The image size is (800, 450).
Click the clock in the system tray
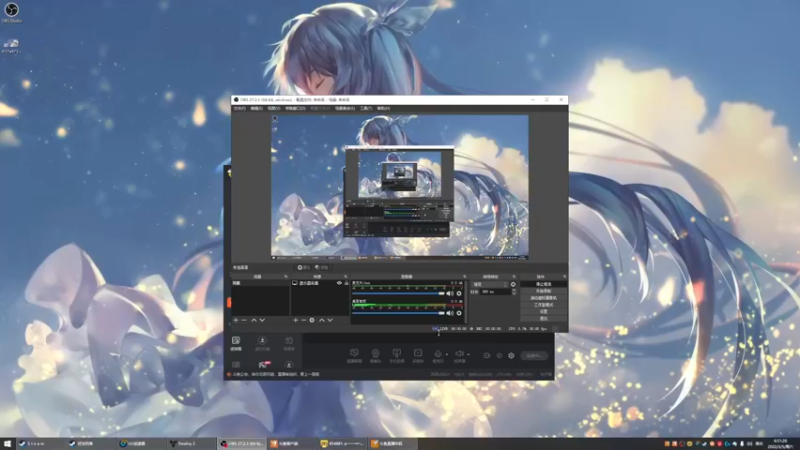coord(780,444)
